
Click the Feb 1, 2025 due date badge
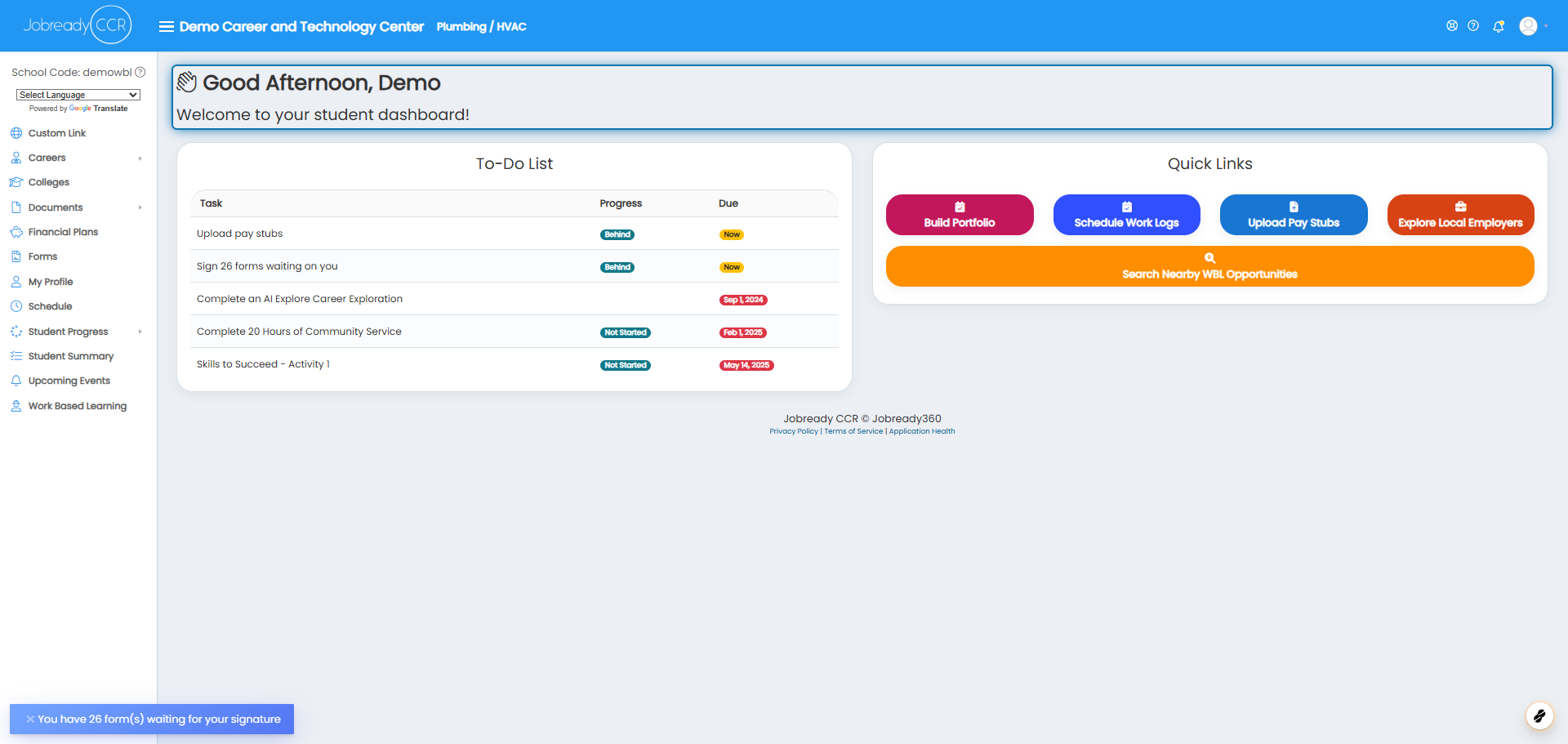coord(743,332)
